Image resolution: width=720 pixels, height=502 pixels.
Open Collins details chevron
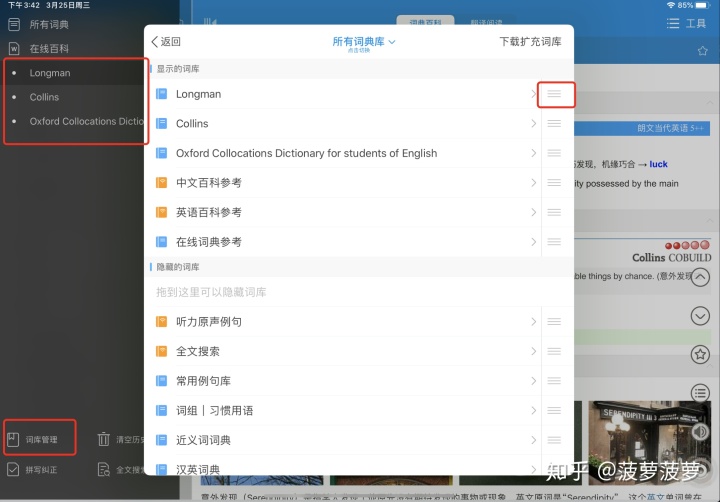[x=534, y=124]
